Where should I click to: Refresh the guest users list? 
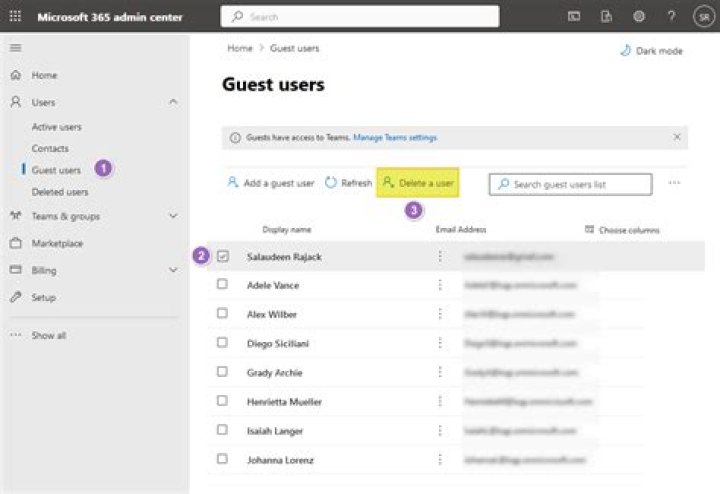click(349, 183)
